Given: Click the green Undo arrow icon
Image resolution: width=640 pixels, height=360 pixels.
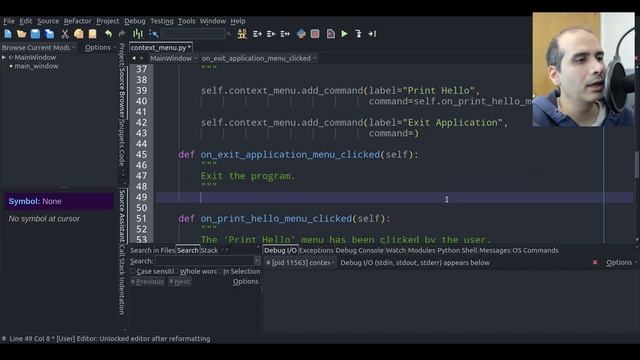Looking at the screenshot, I should tap(108, 34).
